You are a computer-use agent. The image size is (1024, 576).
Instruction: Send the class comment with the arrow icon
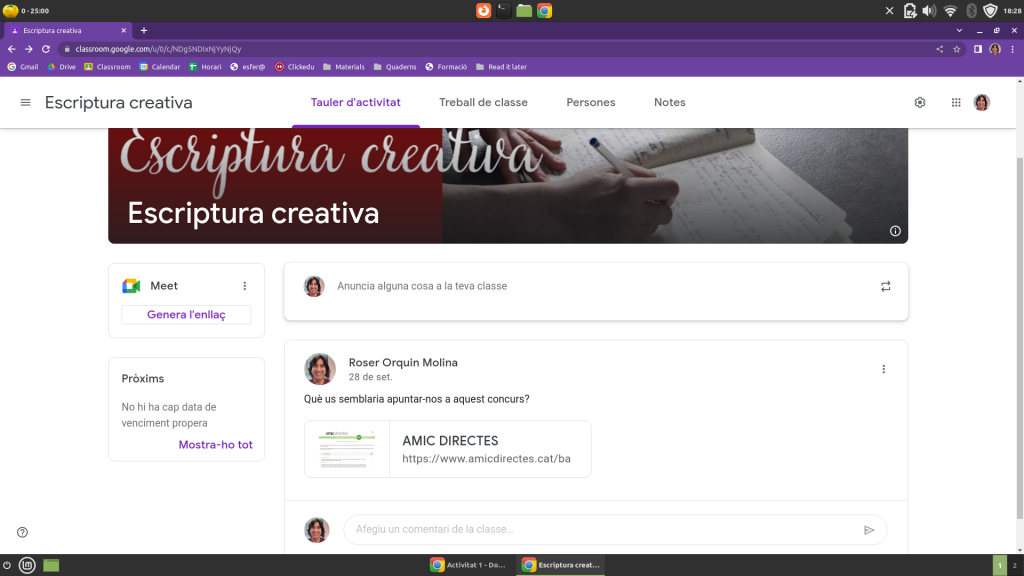tap(870, 530)
